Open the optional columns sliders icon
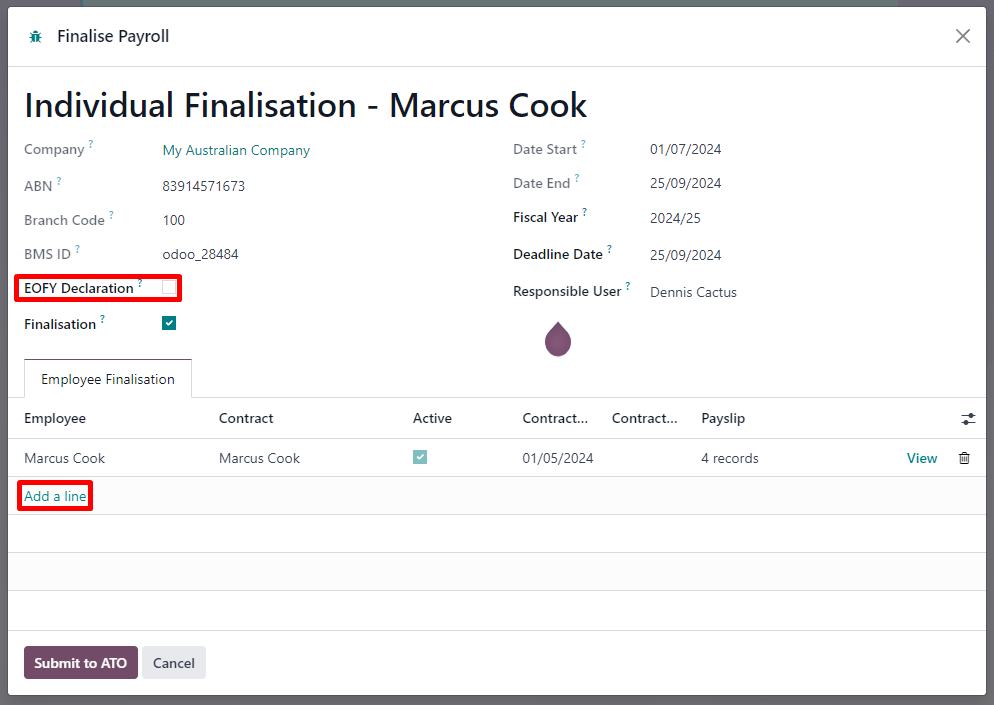The height and width of the screenshot is (705, 994). coord(967,419)
